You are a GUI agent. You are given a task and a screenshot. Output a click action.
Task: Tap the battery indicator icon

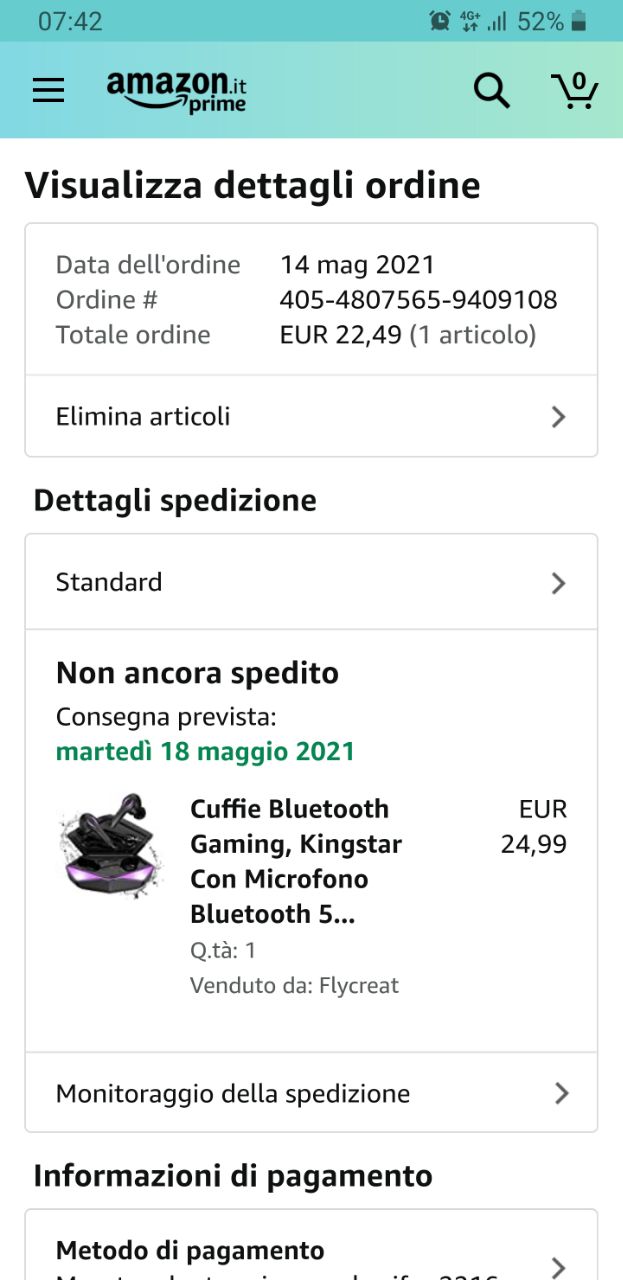(579, 21)
